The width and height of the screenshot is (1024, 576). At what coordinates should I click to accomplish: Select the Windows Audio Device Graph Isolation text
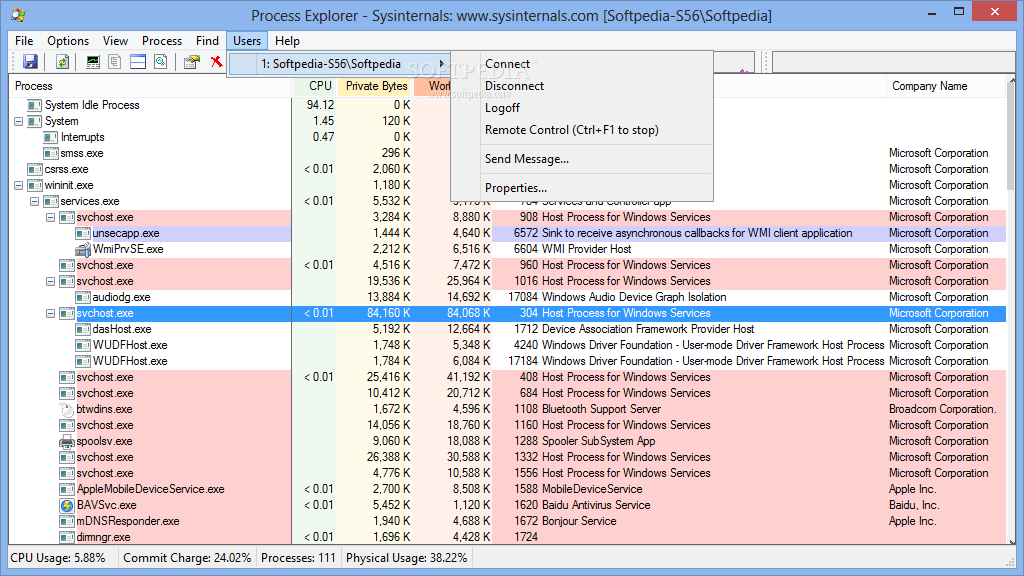[634, 297]
